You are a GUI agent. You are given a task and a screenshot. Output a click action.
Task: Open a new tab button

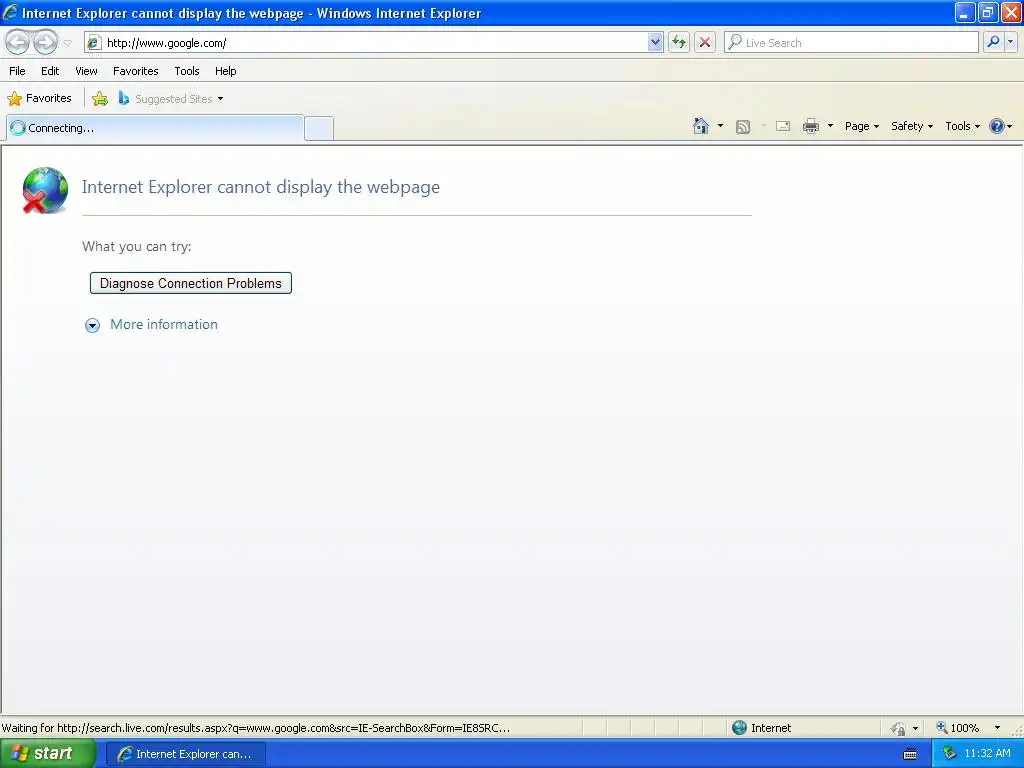point(319,128)
